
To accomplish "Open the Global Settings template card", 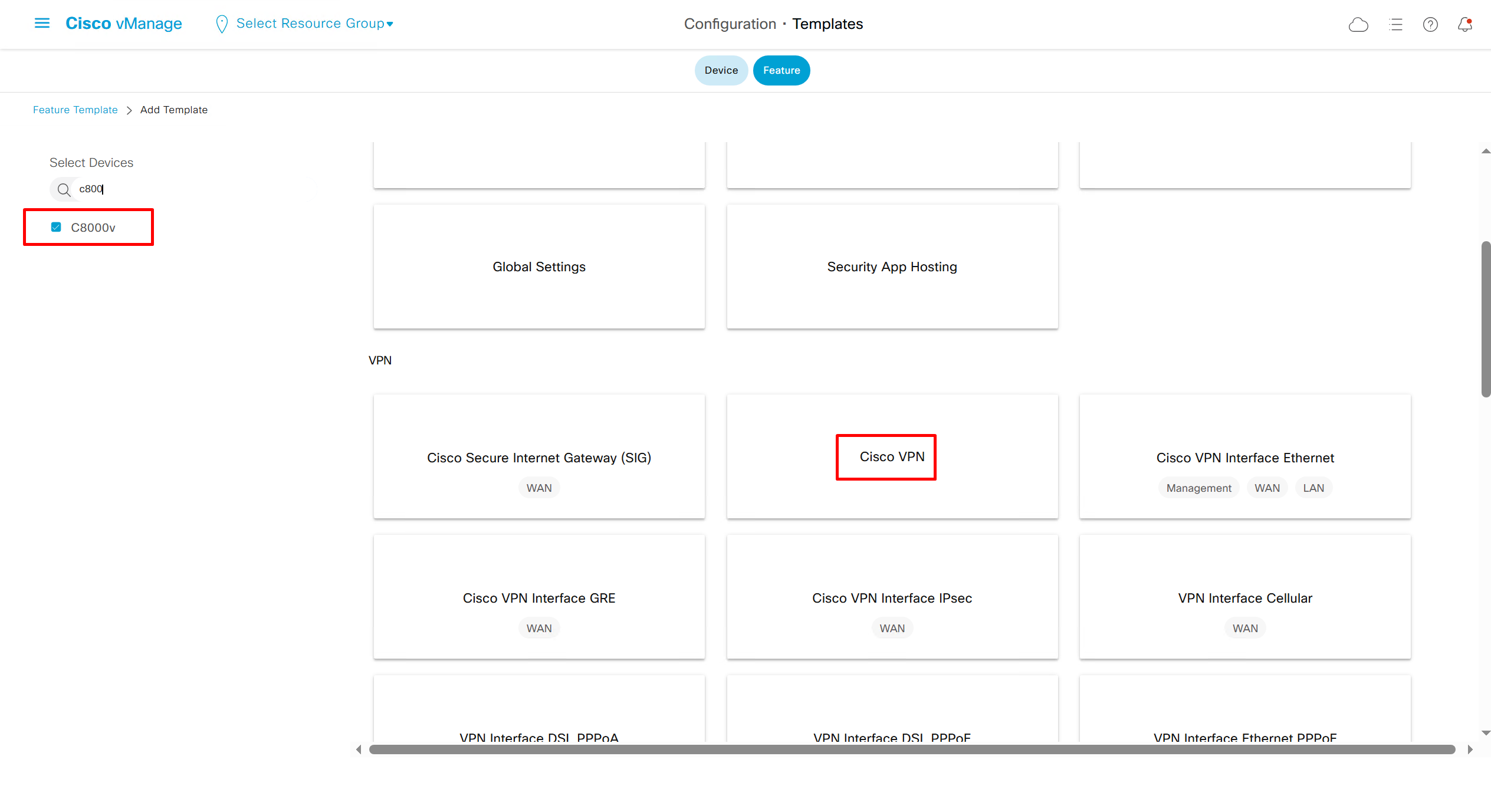I will (x=538, y=267).
